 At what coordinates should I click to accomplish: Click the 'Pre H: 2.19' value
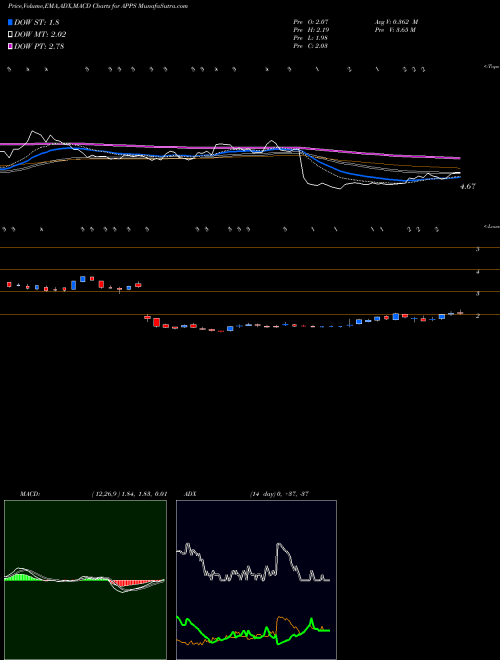pyautogui.click(x=311, y=30)
